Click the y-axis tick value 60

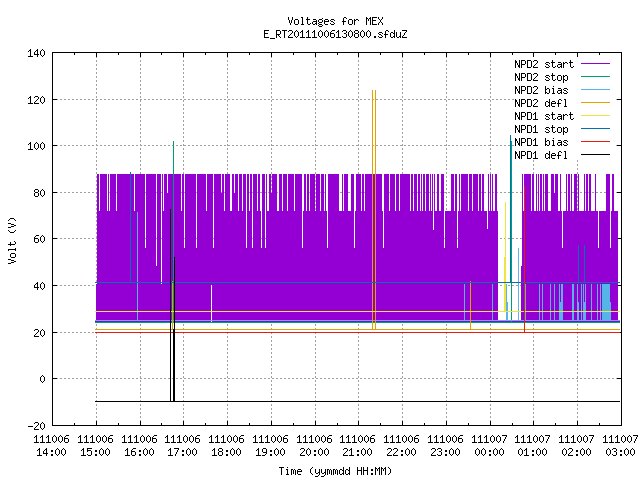[x=39, y=239]
